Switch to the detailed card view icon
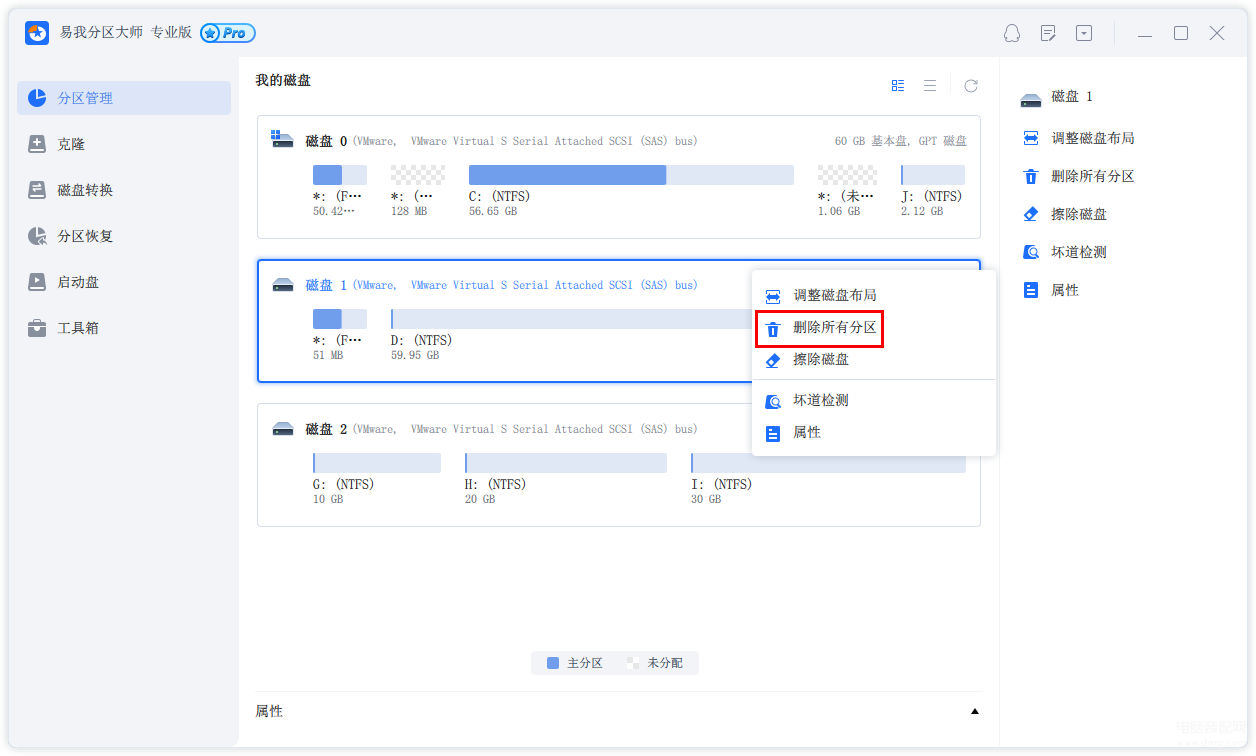1256x756 pixels. coord(898,86)
